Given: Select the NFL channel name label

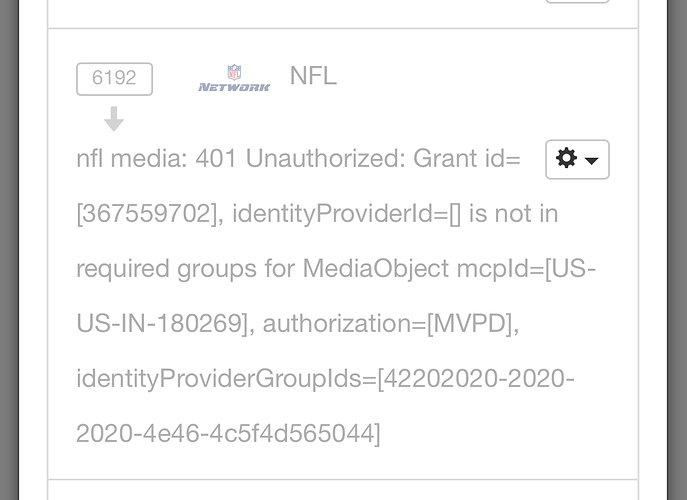Looking at the screenshot, I should tap(313, 76).
